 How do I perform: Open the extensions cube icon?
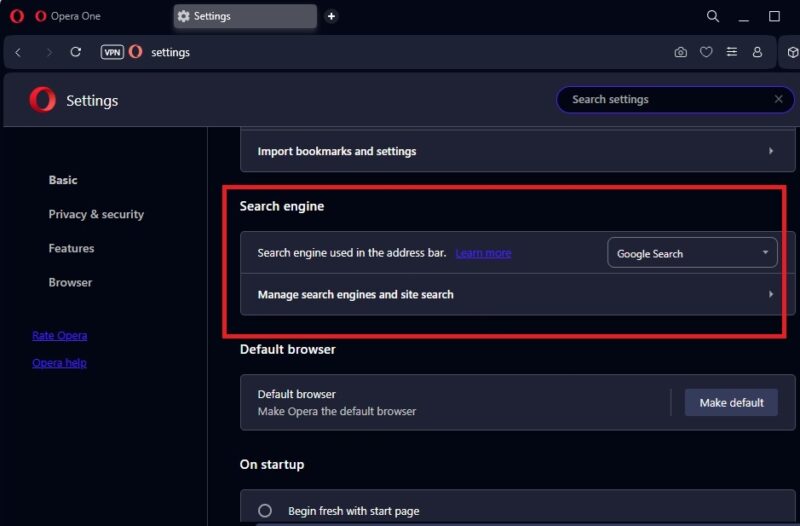pos(792,52)
